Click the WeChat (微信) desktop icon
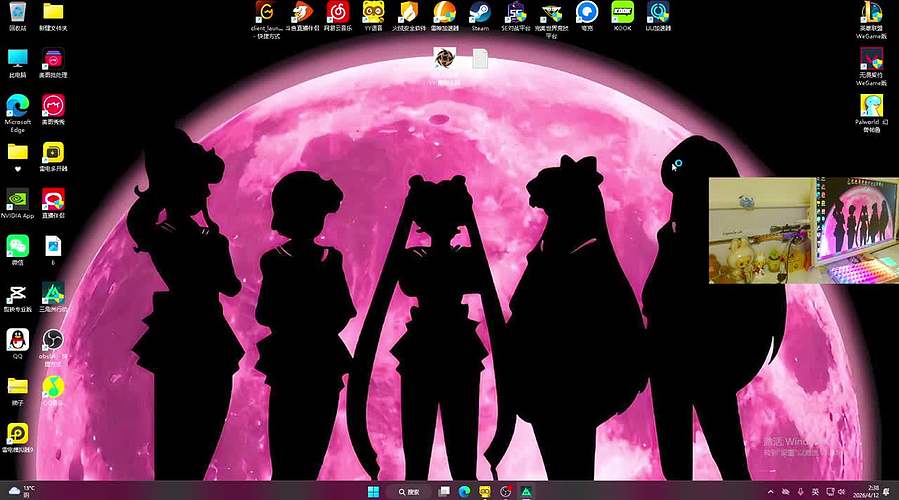 (18, 245)
